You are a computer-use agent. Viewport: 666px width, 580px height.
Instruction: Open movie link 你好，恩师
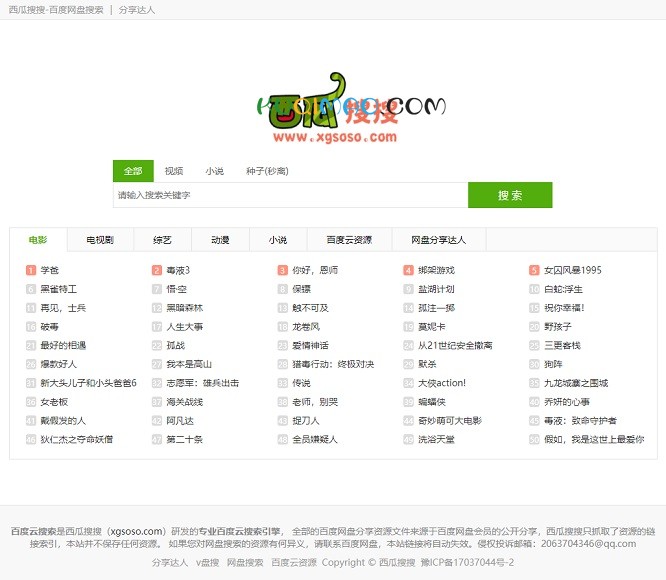tap(315, 270)
